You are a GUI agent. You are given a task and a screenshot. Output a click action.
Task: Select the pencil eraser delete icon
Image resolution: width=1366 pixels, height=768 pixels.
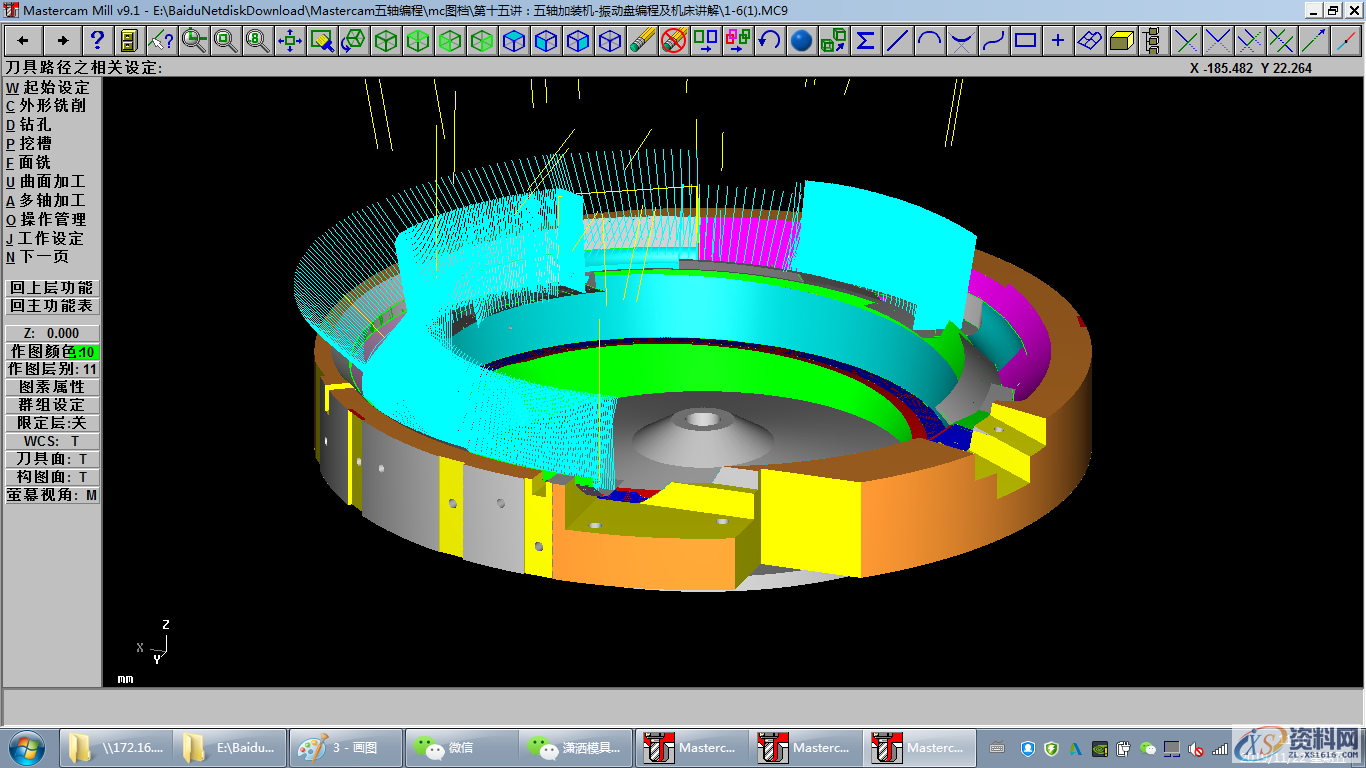(641, 41)
